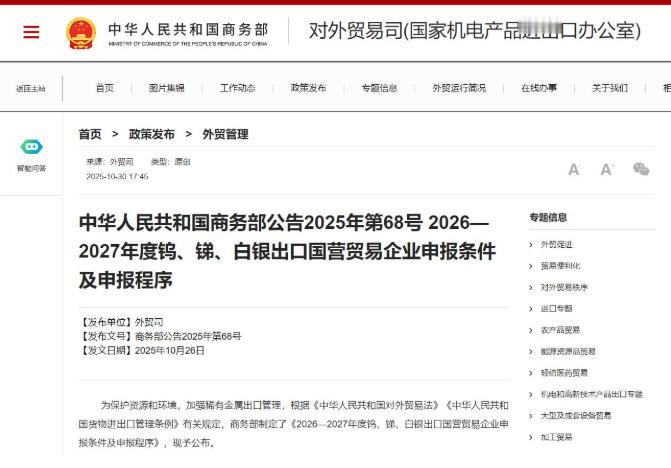The image size is (671, 468).
Task: Open the 外贸促进 sidebar link
Action: pyautogui.click(x=556, y=245)
